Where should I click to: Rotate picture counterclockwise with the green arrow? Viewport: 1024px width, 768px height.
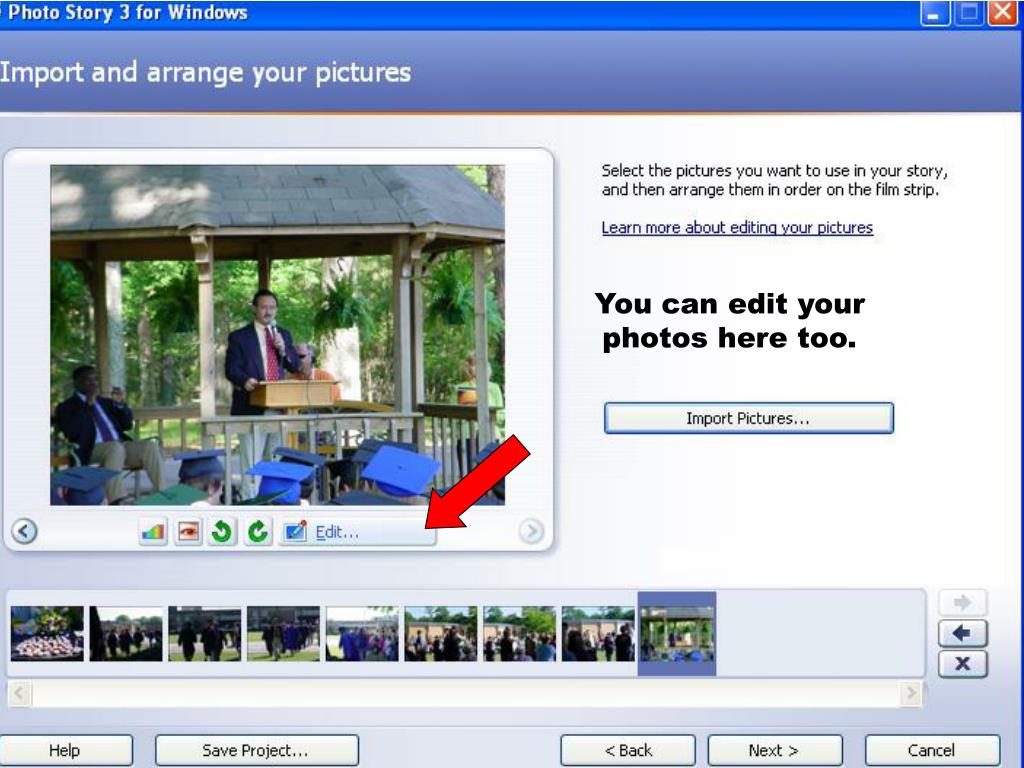[x=222, y=532]
